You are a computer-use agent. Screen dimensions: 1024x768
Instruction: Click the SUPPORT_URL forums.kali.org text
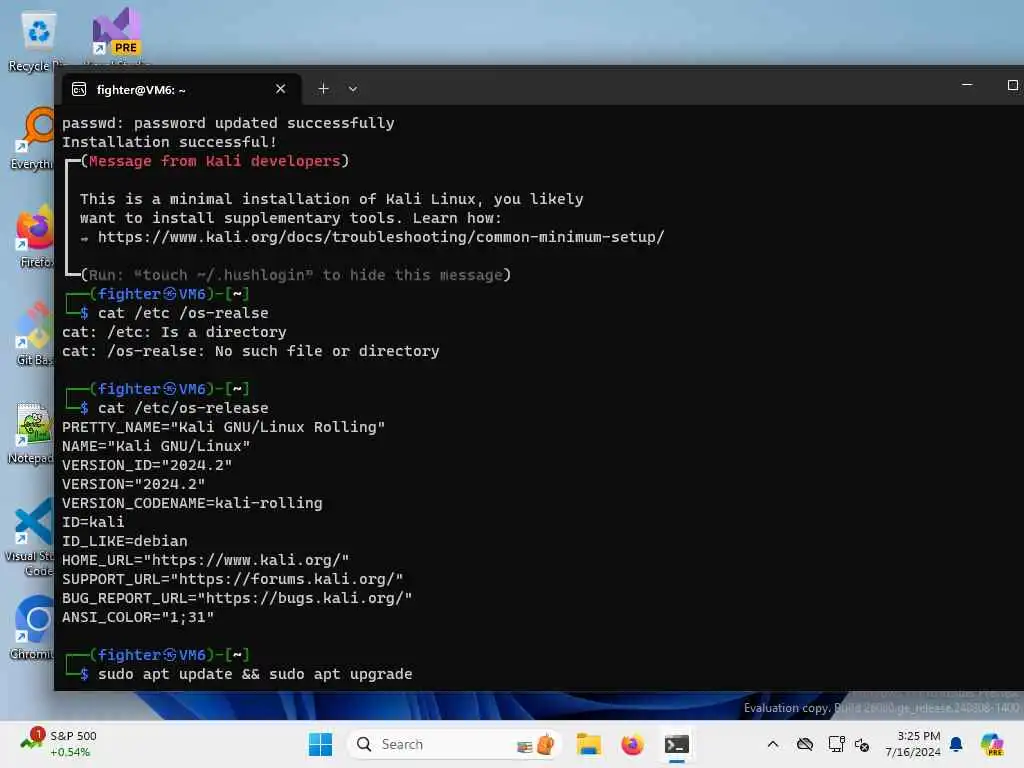point(232,579)
